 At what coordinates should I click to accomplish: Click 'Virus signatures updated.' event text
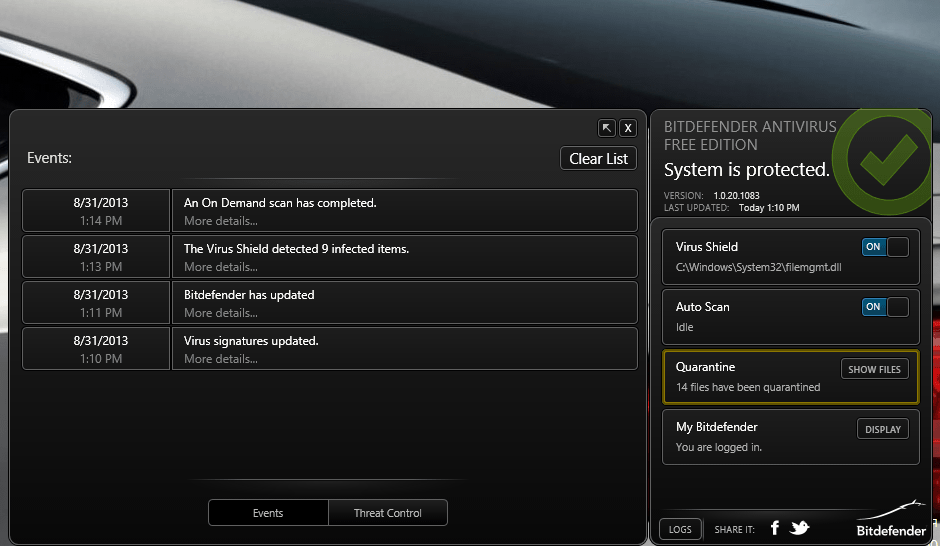pyautogui.click(x=251, y=341)
